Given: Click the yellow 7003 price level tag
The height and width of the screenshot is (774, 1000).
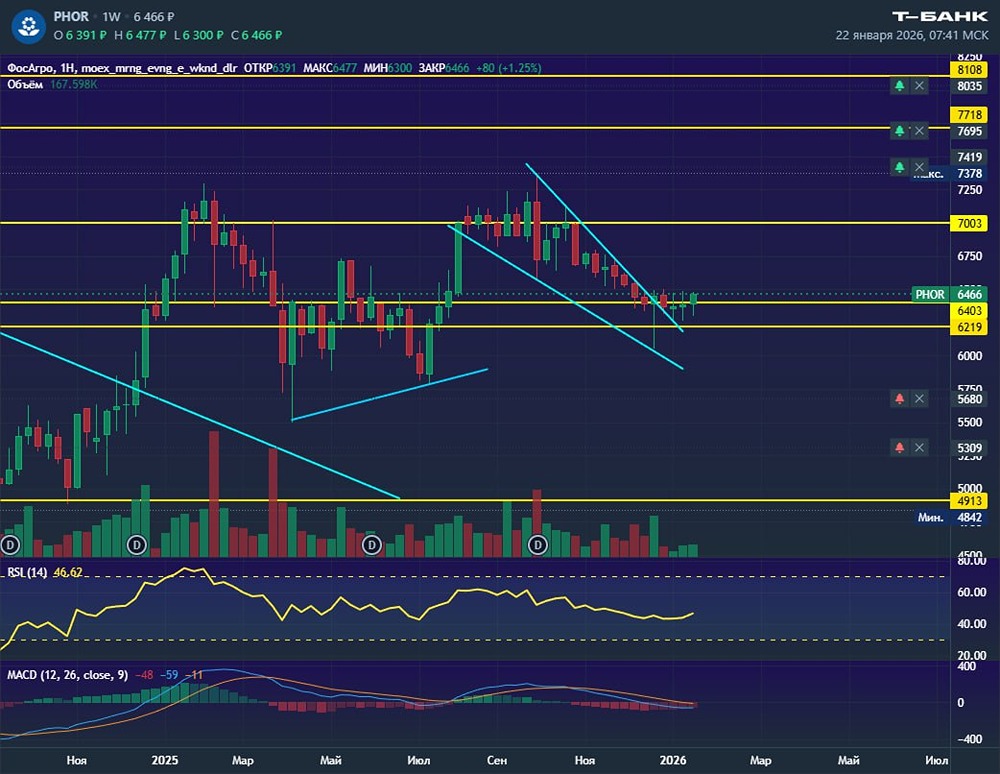Looking at the screenshot, I should click(x=969, y=223).
